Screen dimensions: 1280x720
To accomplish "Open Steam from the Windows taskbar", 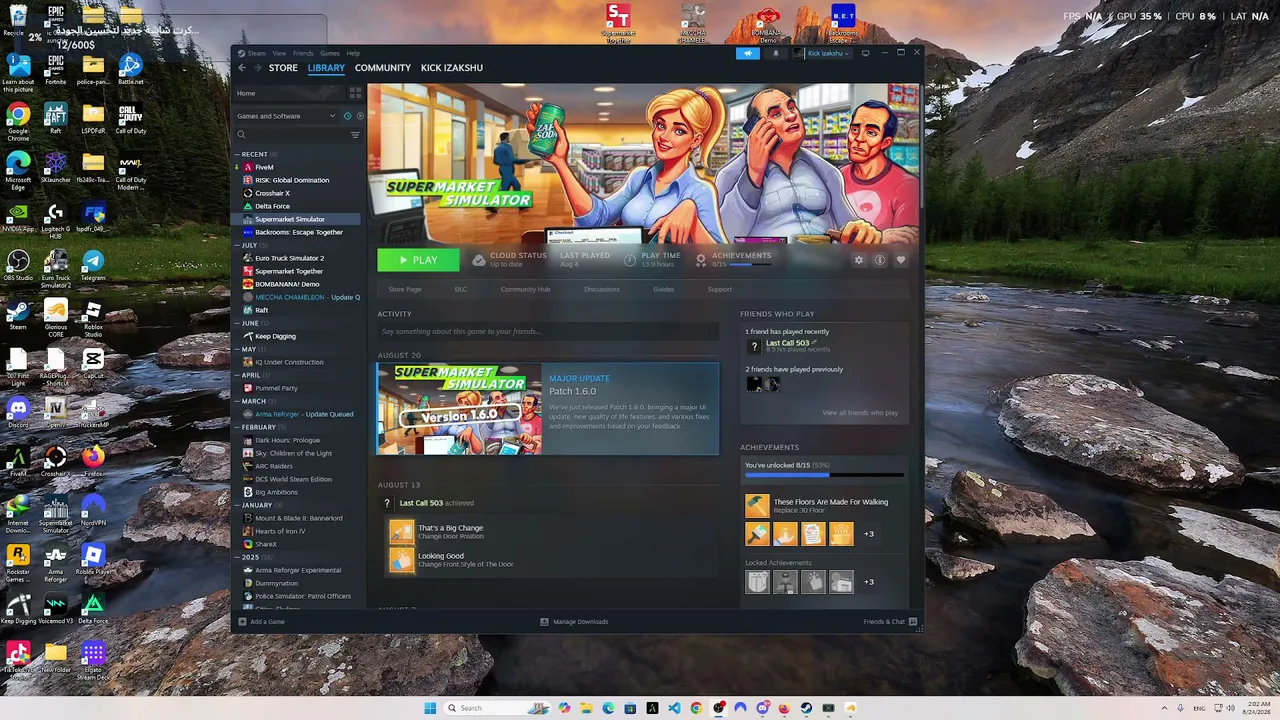I will coord(806,708).
